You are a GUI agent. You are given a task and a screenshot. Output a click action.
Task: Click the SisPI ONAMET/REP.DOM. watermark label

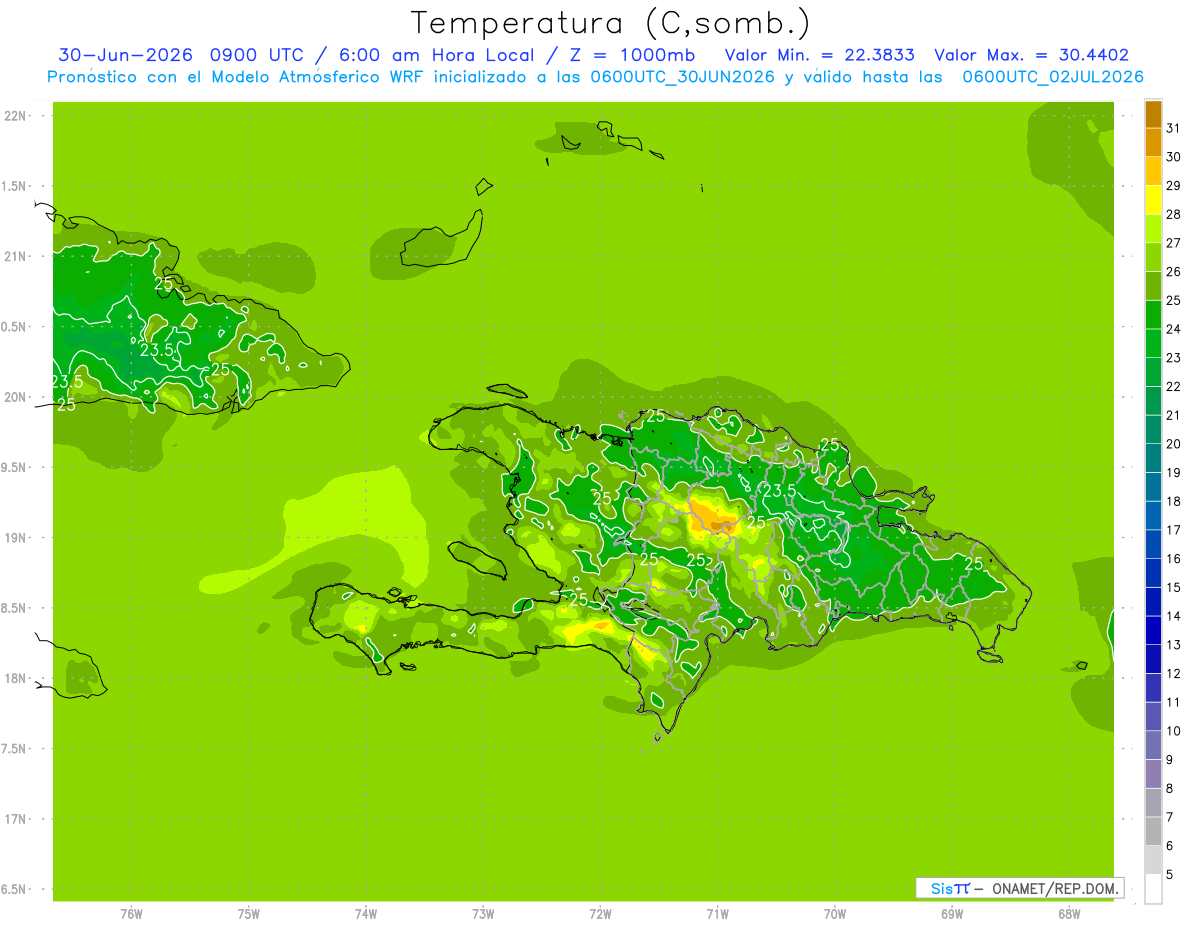coord(1022,888)
